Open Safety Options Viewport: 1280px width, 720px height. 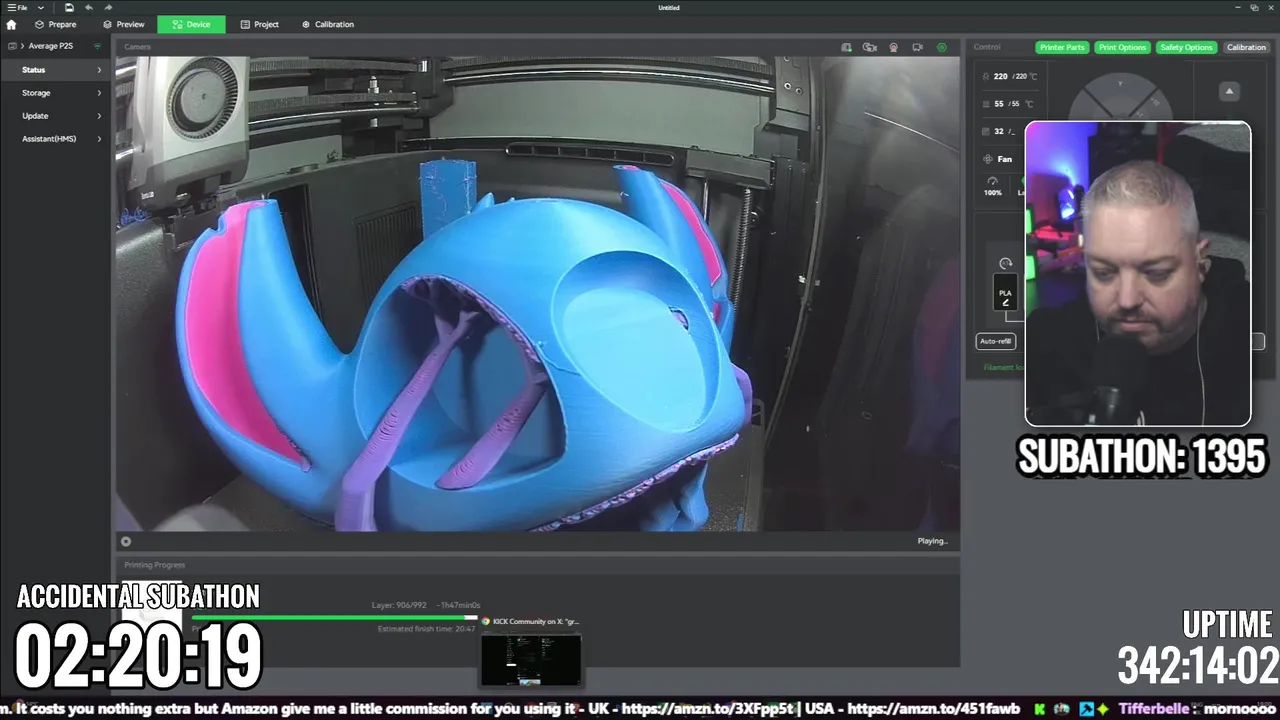[x=1186, y=47]
